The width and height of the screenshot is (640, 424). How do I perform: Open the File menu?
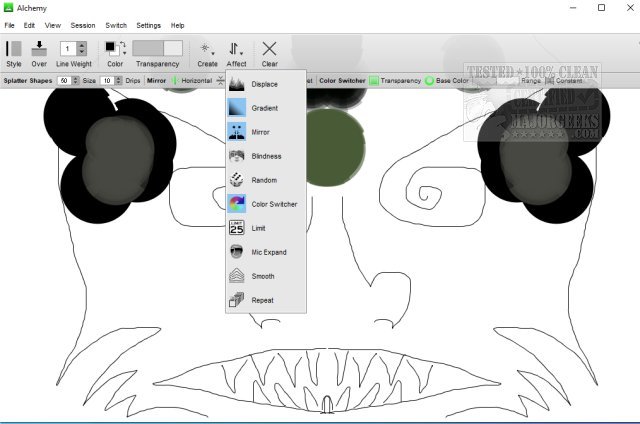click(9, 25)
